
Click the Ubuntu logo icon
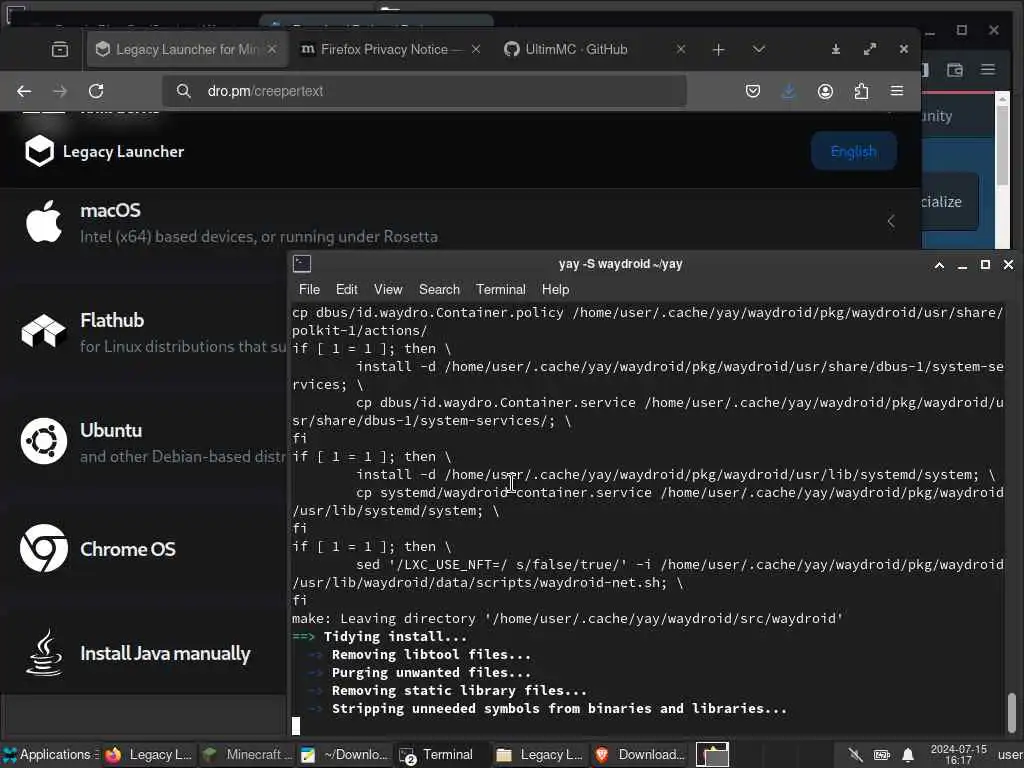tap(44, 441)
